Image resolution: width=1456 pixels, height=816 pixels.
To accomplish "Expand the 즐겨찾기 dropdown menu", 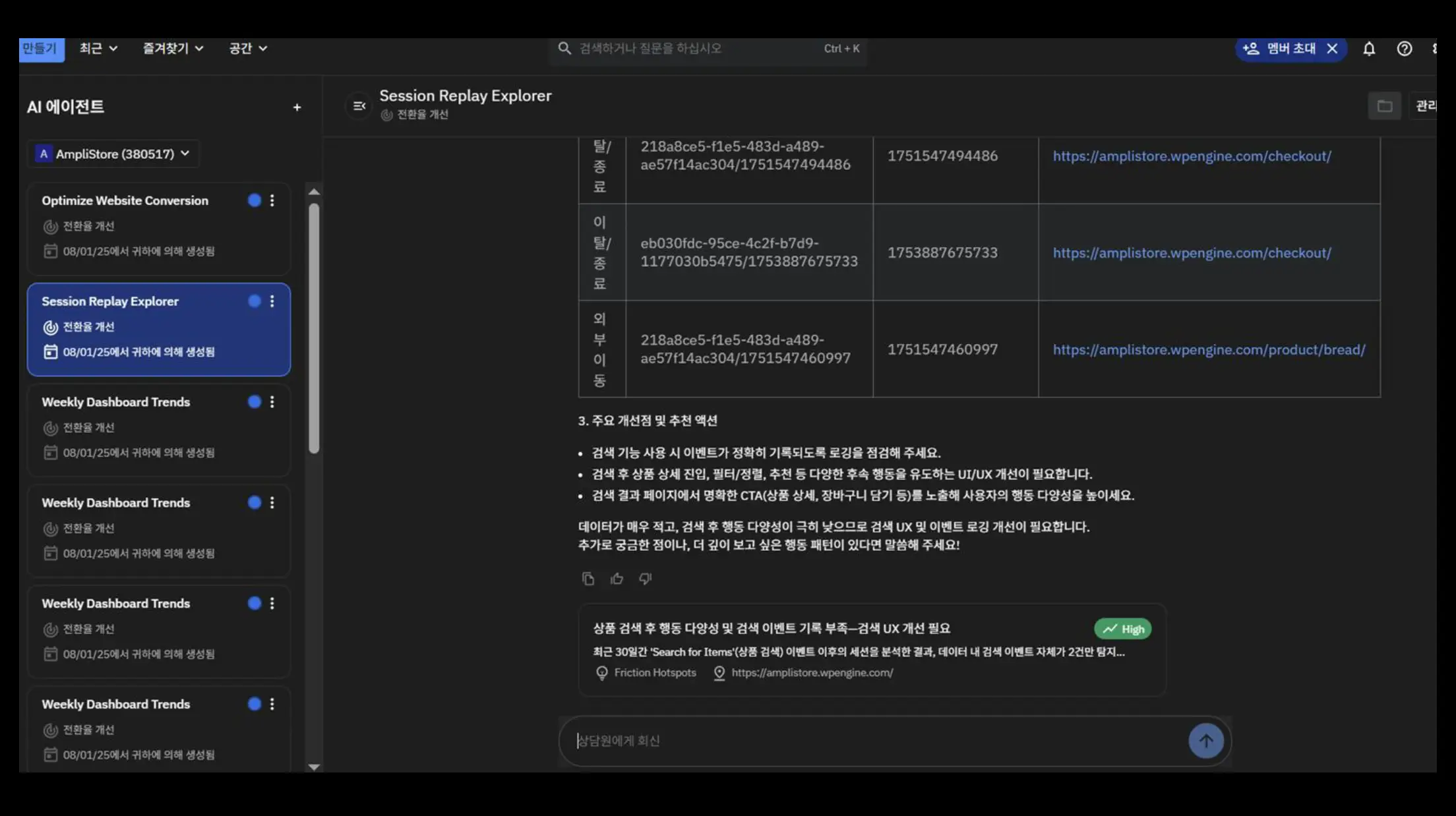I will pyautogui.click(x=173, y=48).
